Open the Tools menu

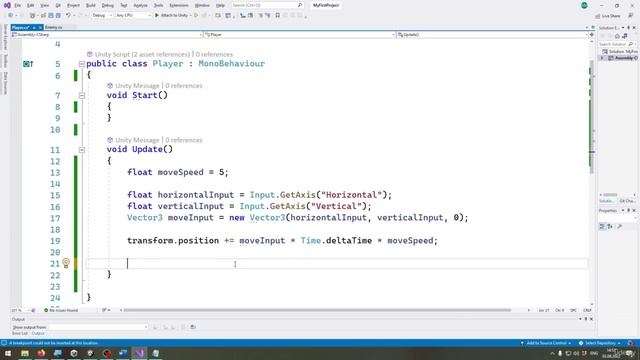click(158, 5)
